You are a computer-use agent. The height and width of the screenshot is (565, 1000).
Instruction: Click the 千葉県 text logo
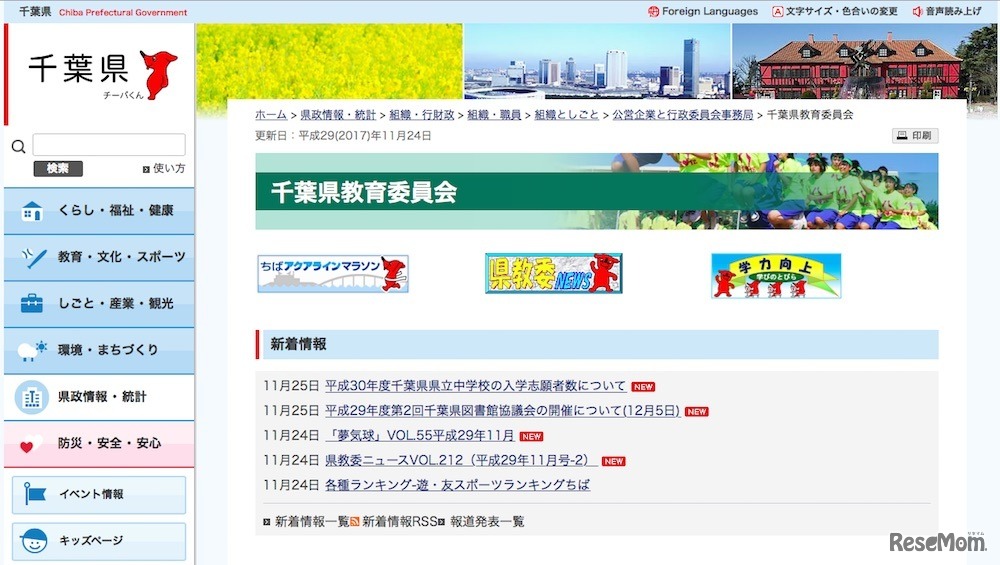tap(78, 69)
